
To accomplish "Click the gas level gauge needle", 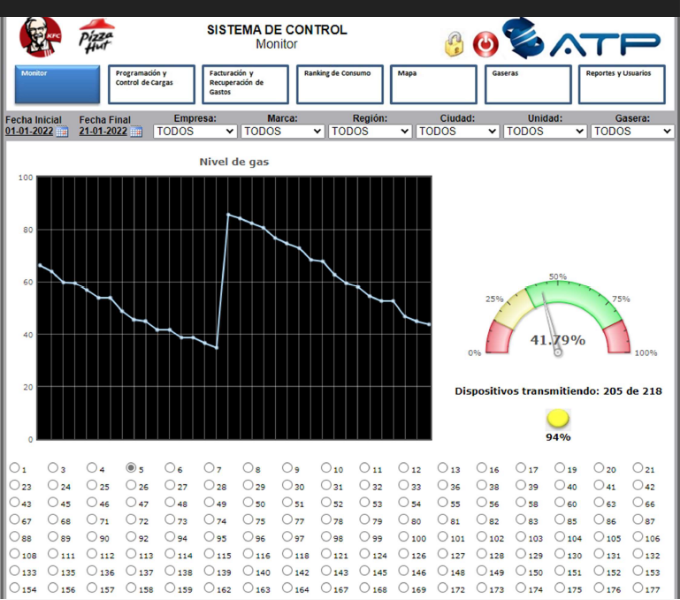I will [550, 322].
